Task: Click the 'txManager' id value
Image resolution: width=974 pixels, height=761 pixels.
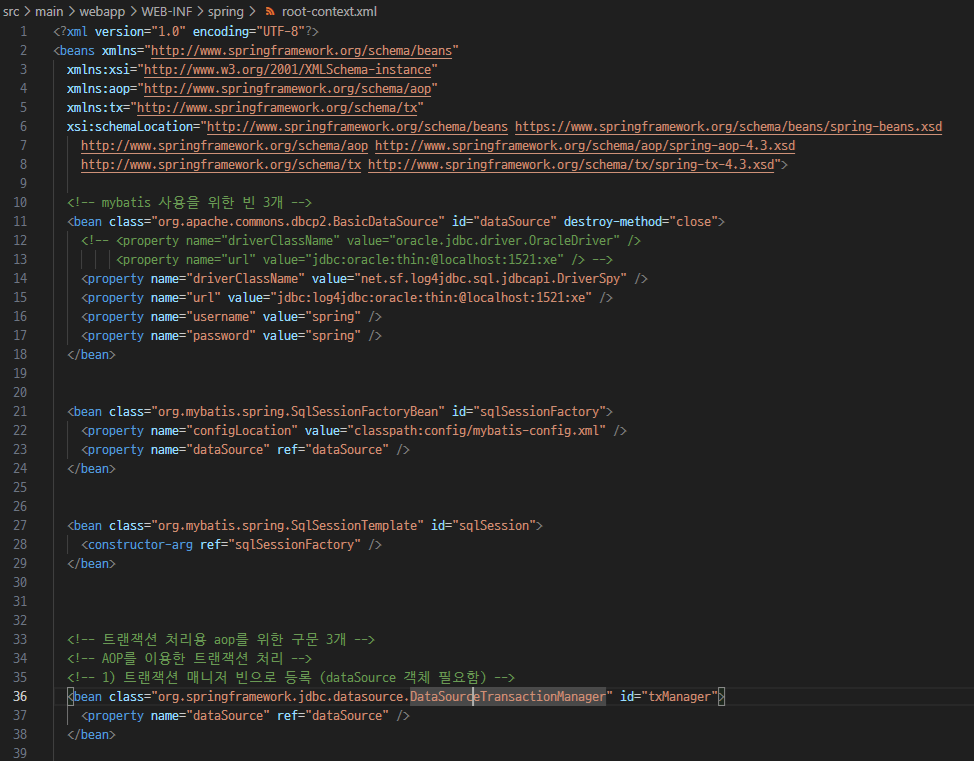Action: point(680,696)
